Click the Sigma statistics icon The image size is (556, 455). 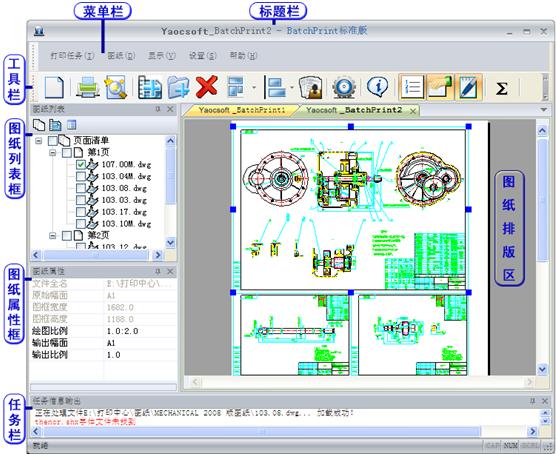[x=502, y=88]
